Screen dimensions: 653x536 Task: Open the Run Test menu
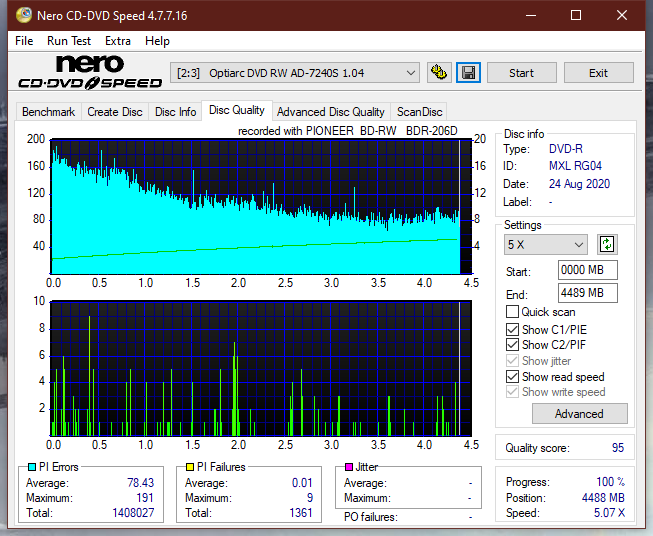pyautogui.click(x=69, y=41)
